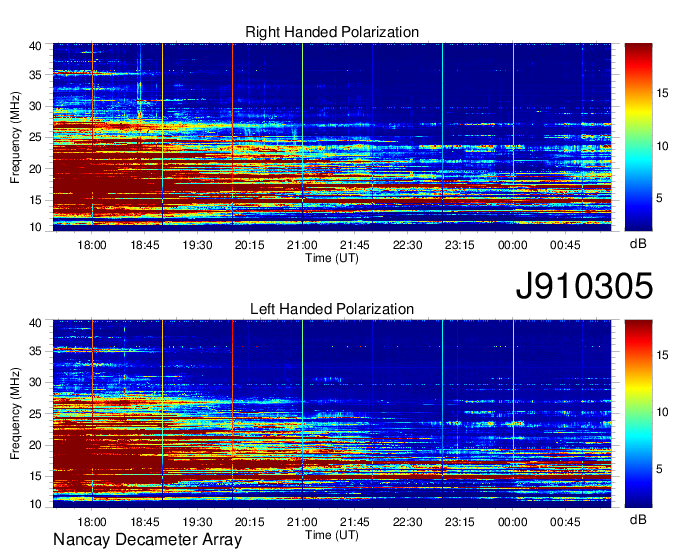Click the Nancay Decameter Array caption
The width and height of the screenshot is (680, 552).
147,540
